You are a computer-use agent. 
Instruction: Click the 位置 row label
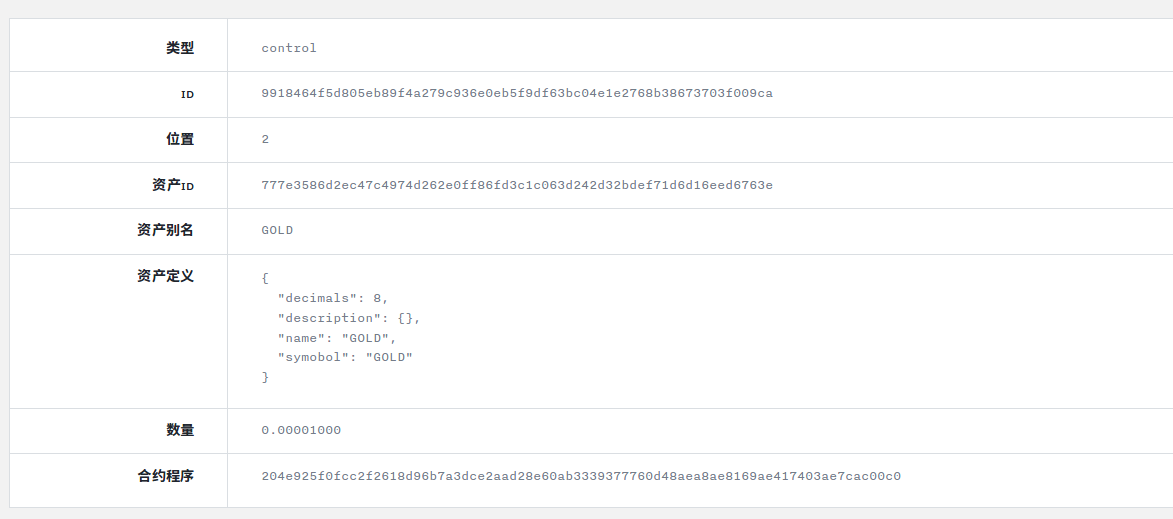pos(180,139)
